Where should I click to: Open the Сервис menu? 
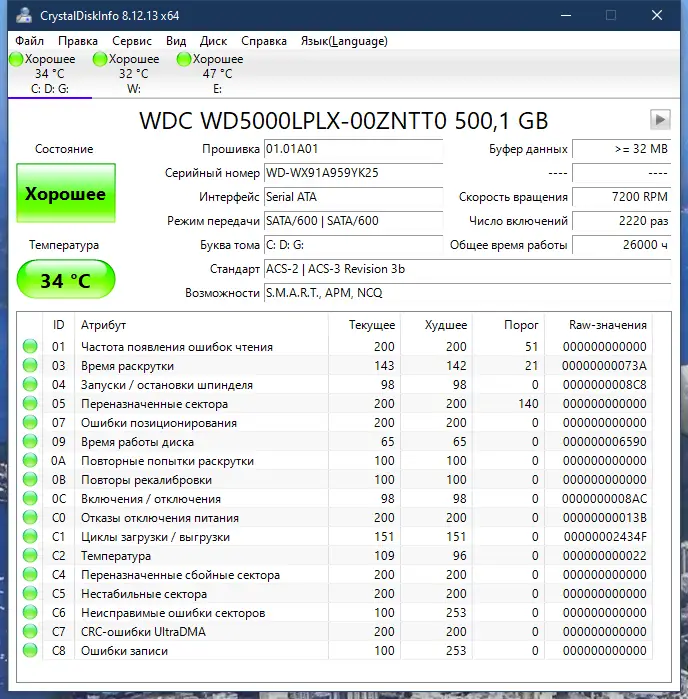click(132, 41)
